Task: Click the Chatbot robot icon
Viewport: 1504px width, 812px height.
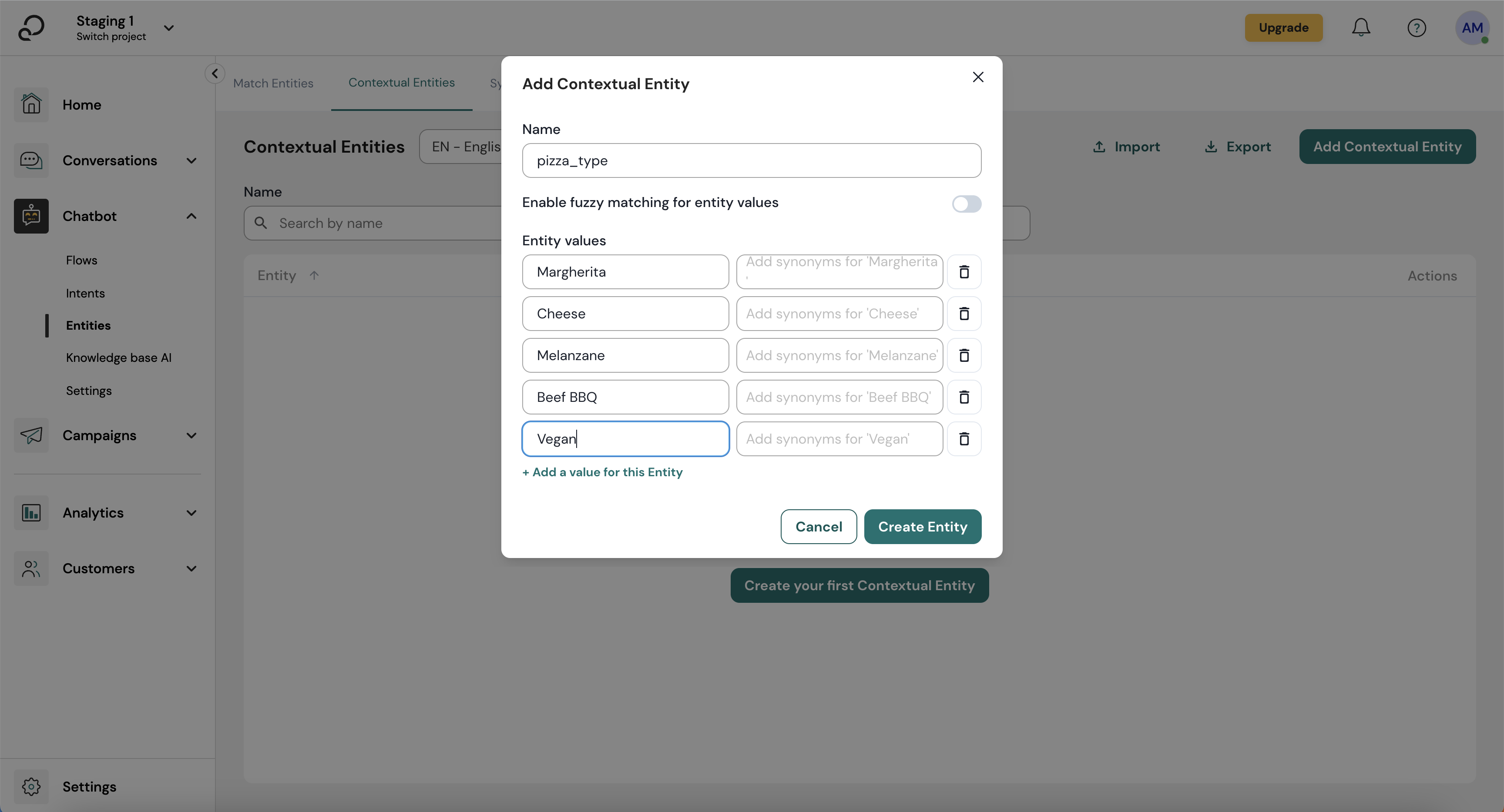Action: click(31, 216)
